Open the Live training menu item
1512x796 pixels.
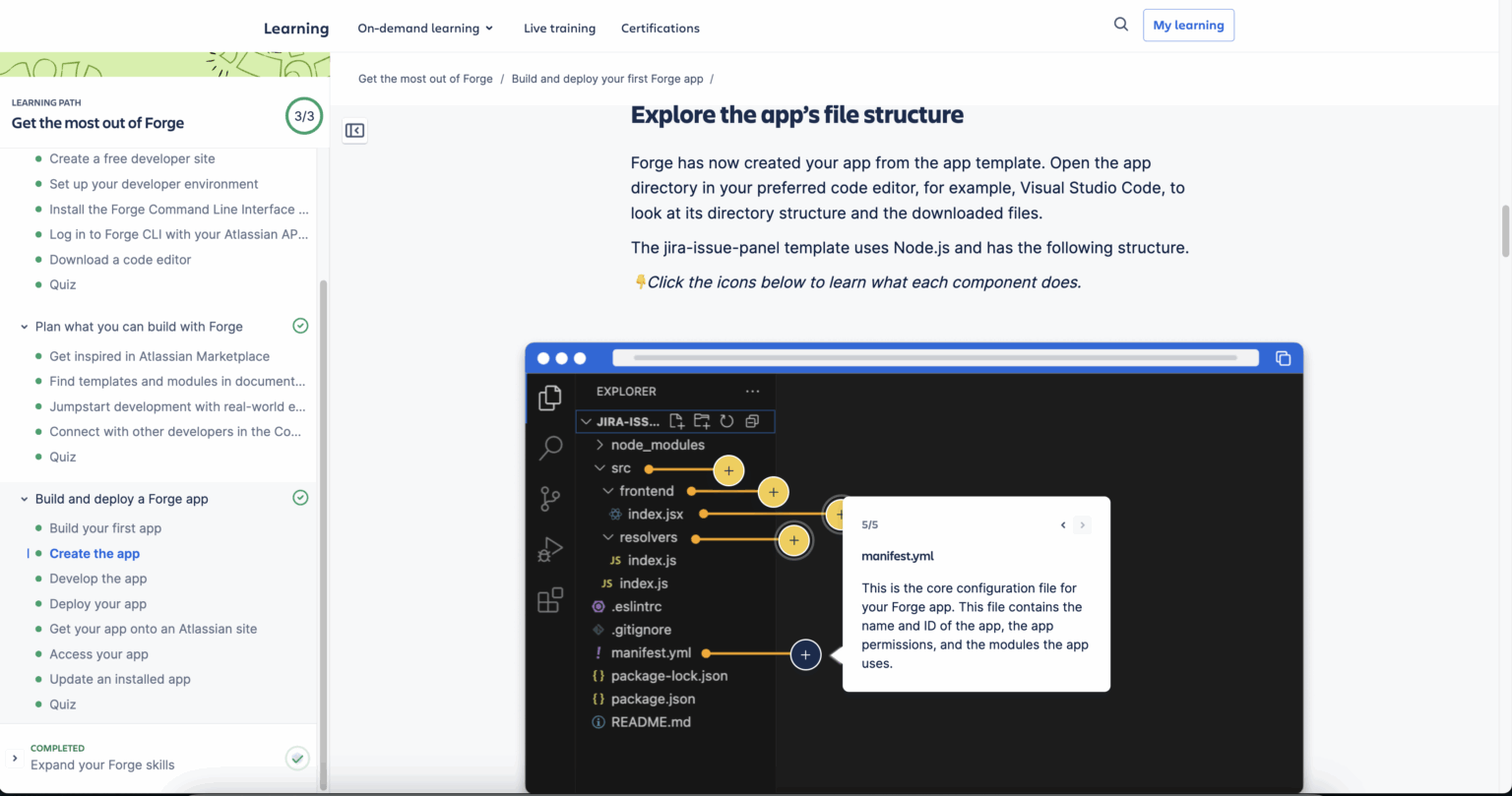(x=559, y=28)
